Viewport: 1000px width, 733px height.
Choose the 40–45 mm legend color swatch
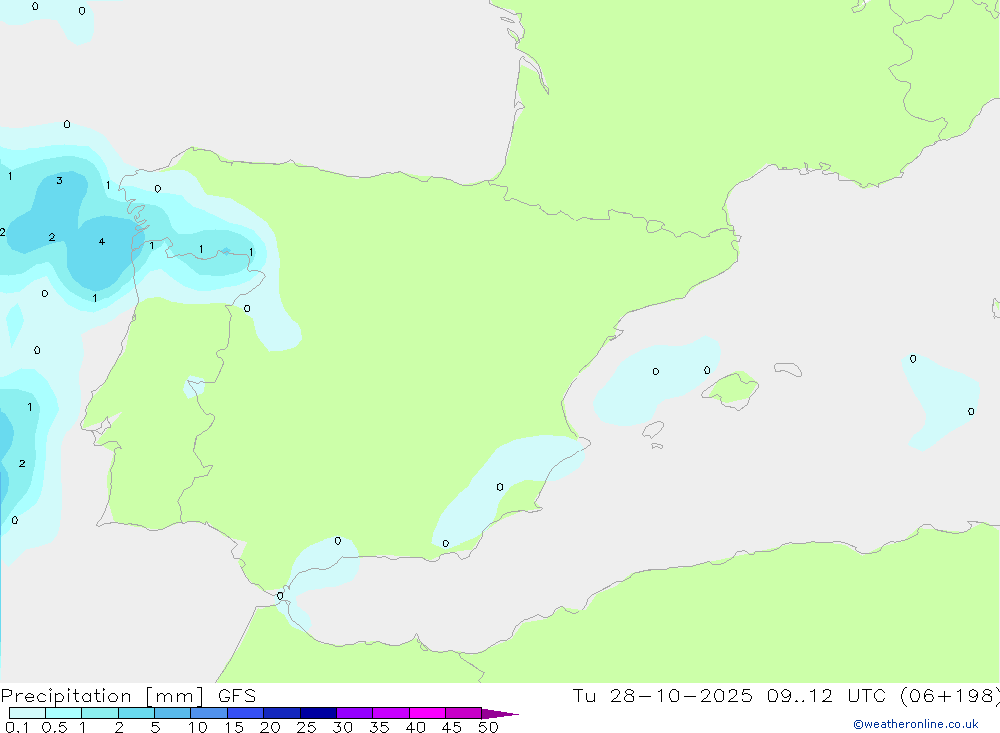pos(427,713)
